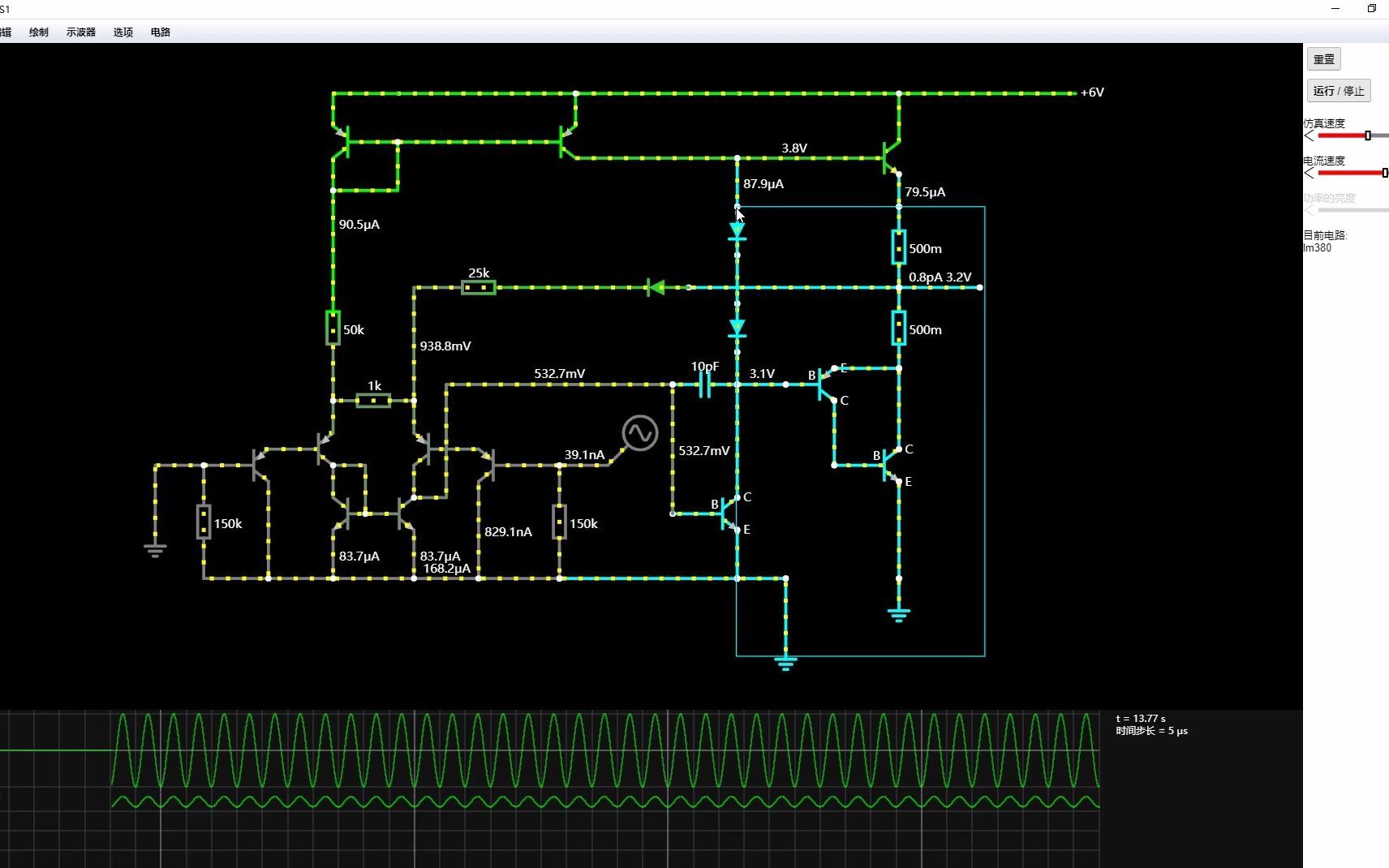Click the 168.2µA current label
Viewport: 1389px width, 868px height.
[x=447, y=569]
